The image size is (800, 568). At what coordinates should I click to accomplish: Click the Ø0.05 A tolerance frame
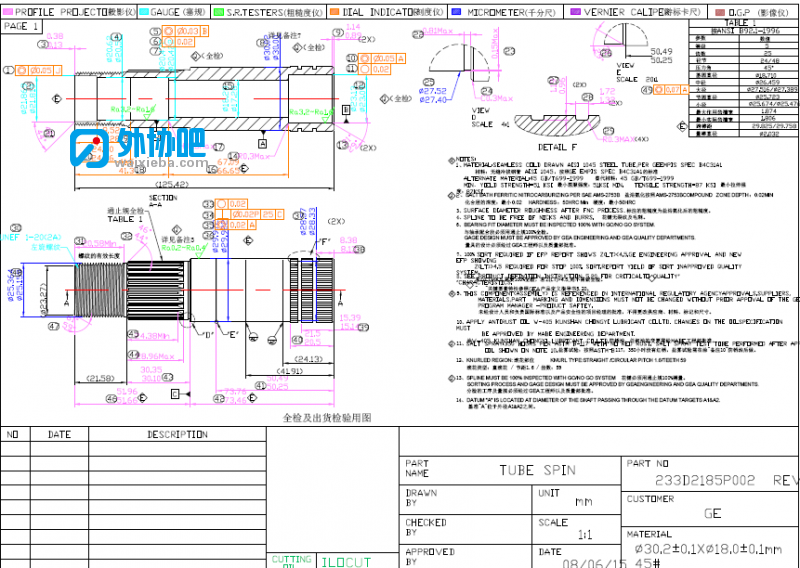click(x=382, y=59)
